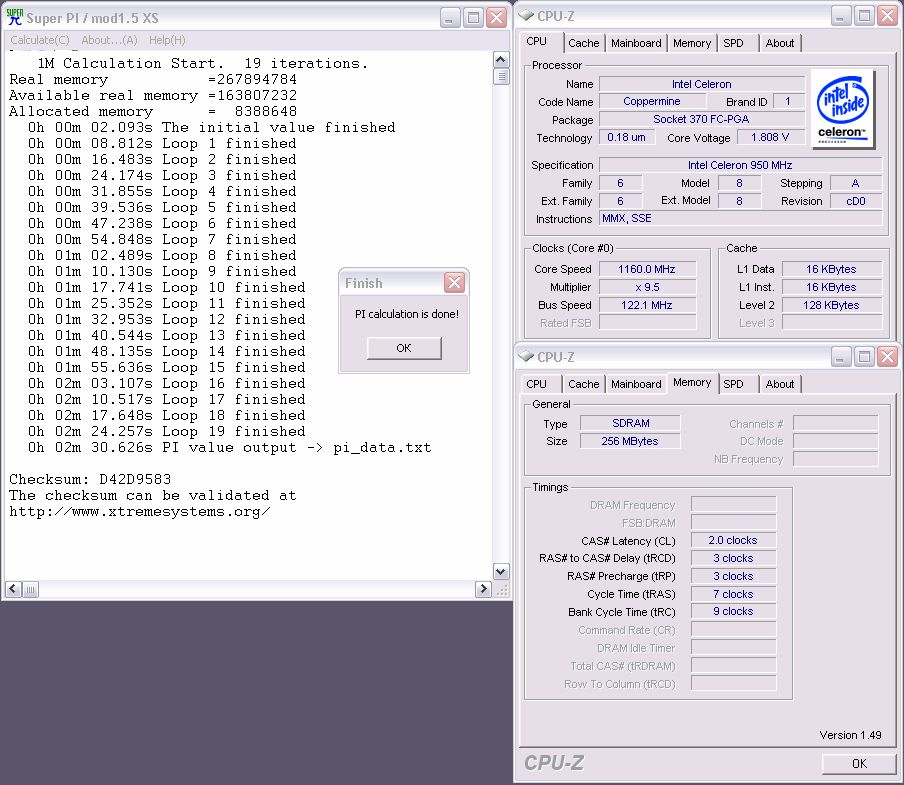Select Memory tab in top CPU-Z window
Screen dimensions: 904x785
692,43
